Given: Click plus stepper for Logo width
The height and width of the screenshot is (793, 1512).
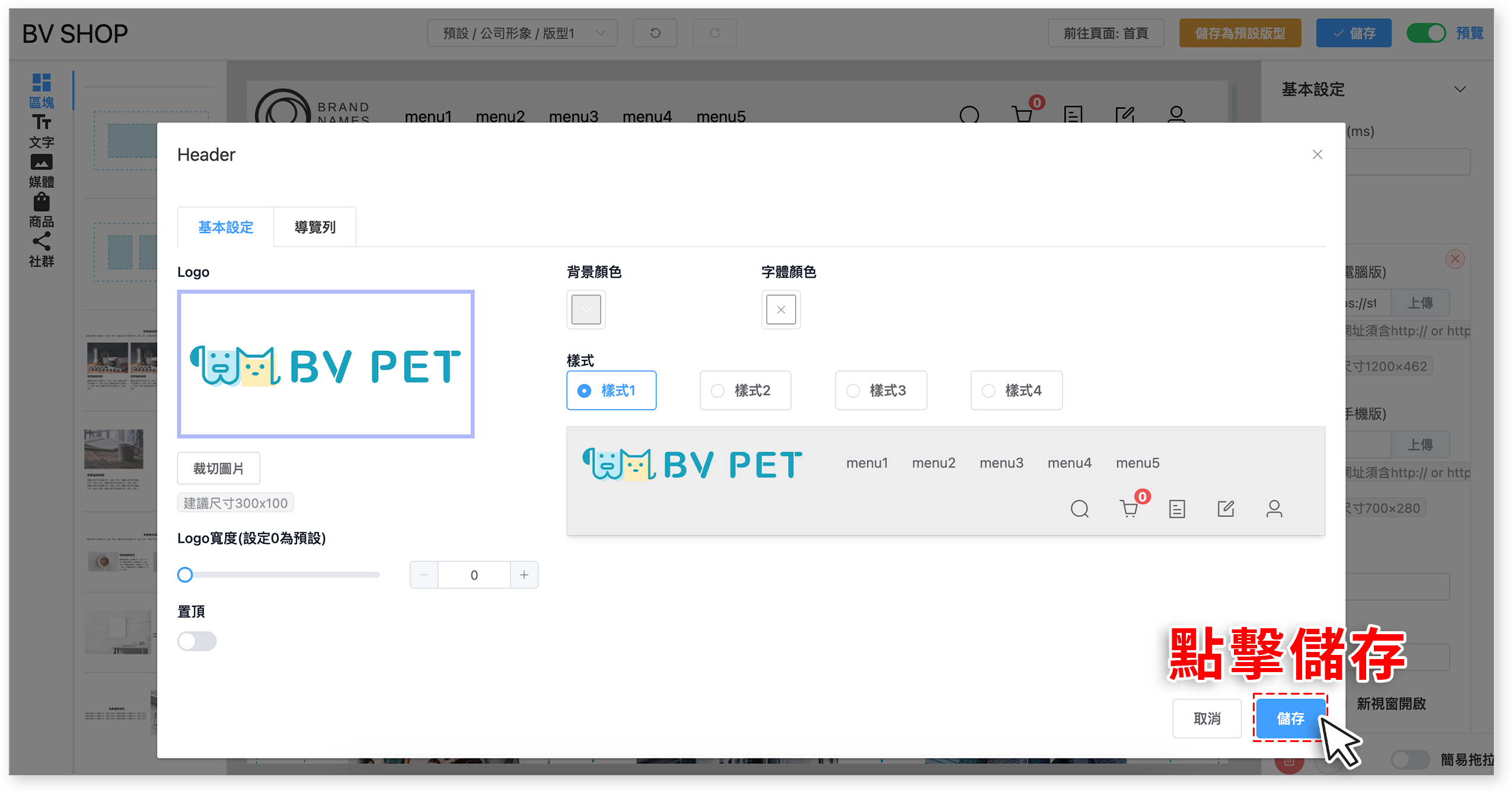Looking at the screenshot, I should coord(524,575).
